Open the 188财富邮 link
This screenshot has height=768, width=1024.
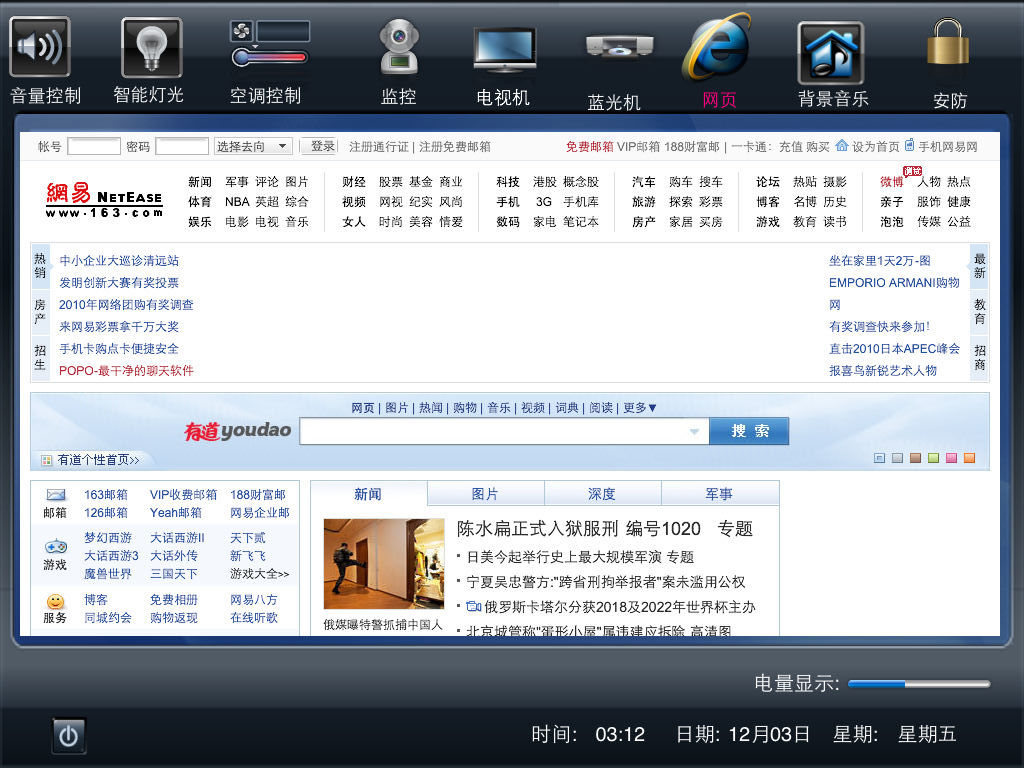click(258, 494)
